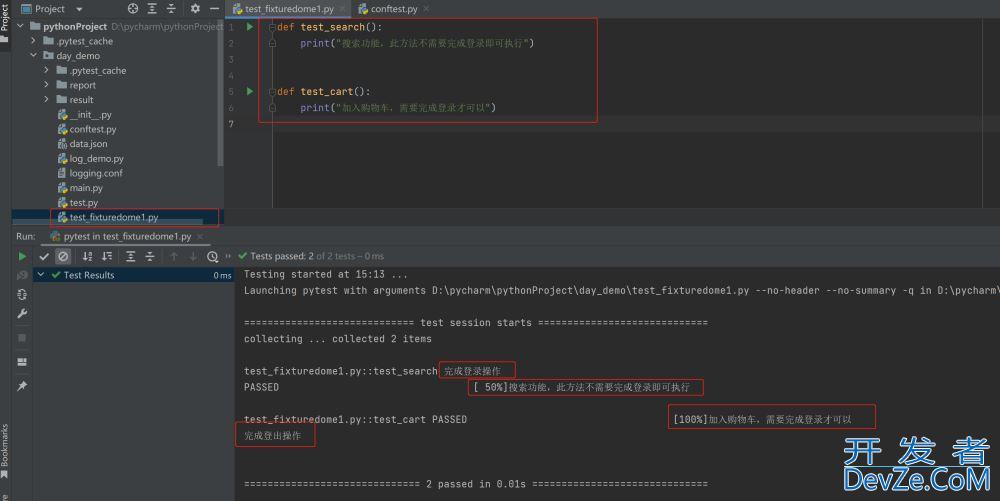Run test_search via gutter run arrow
1000x501 pixels.
[x=250, y=27]
